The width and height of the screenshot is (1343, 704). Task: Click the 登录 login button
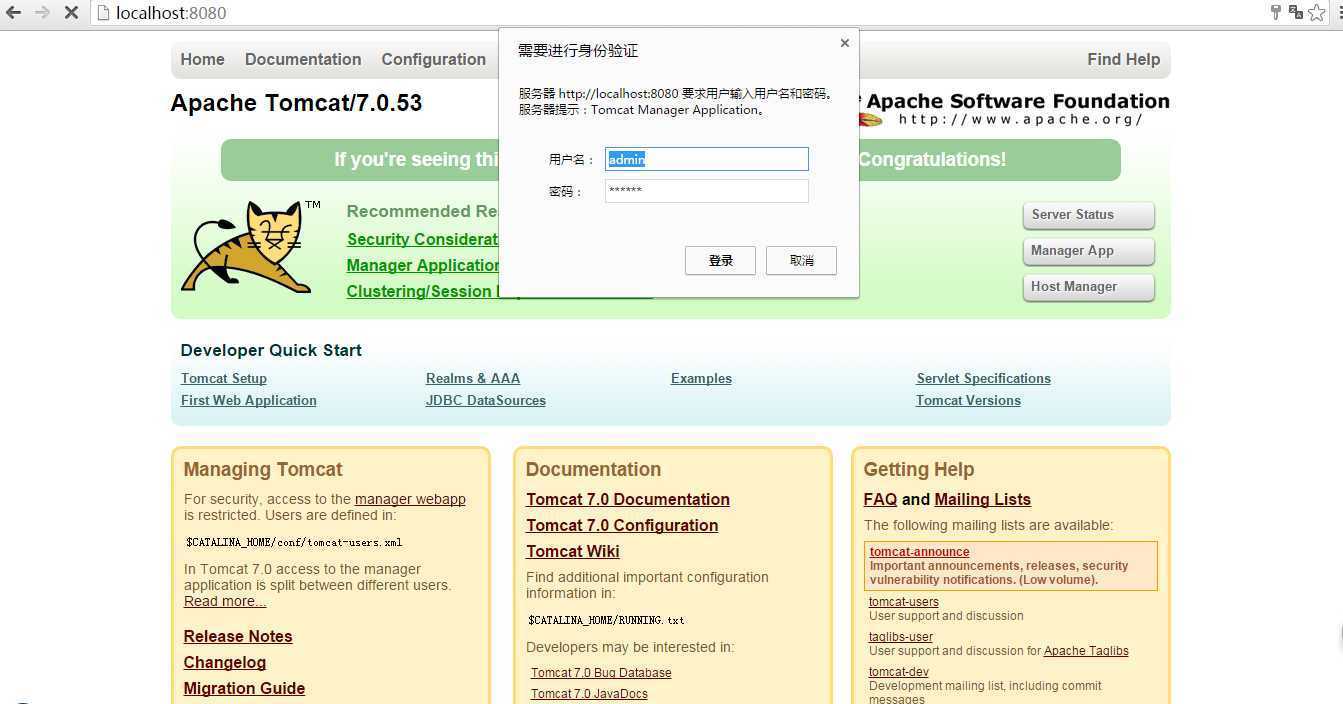tap(720, 260)
